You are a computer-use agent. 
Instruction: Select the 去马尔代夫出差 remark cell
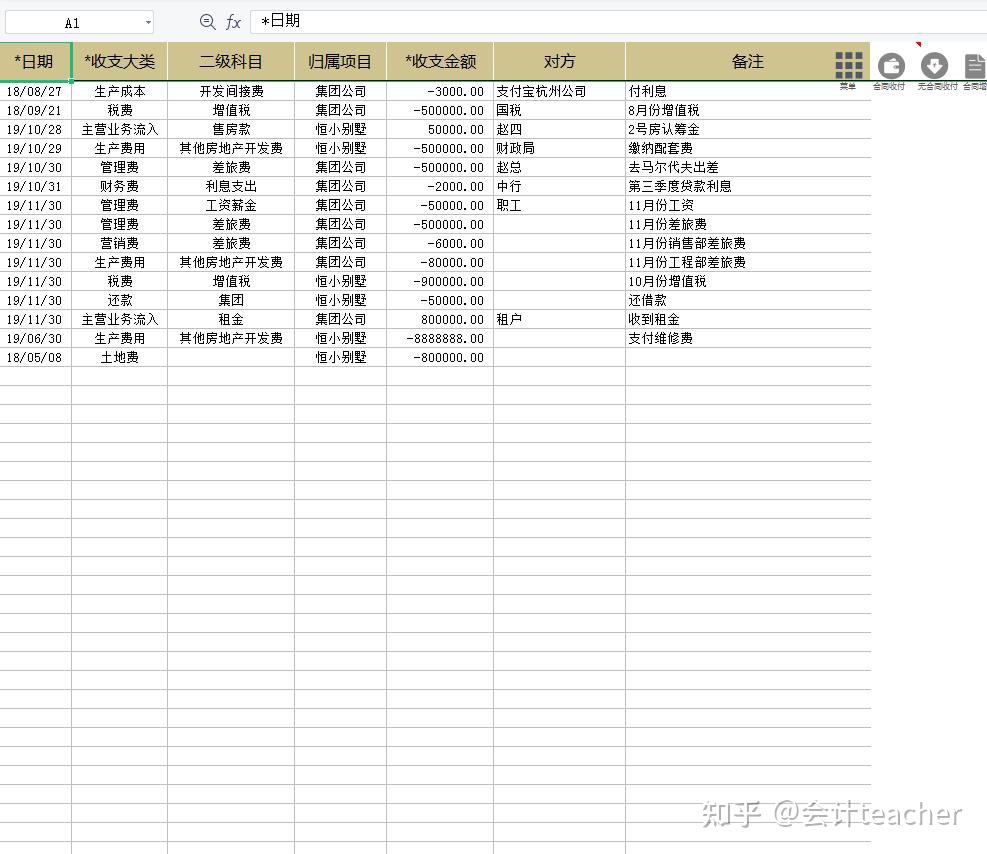pyautogui.click(x=748, y=167)
